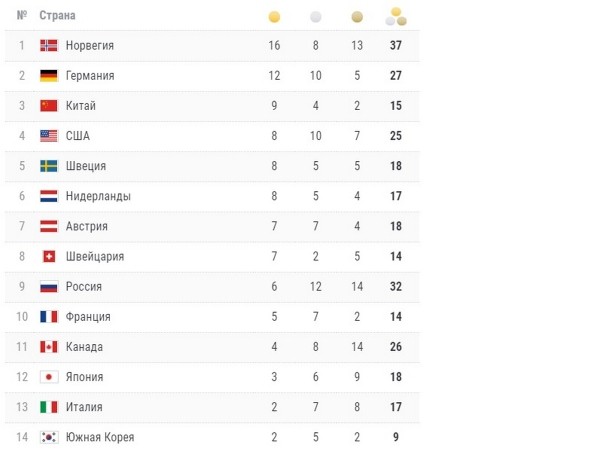Click the Germany flag icon
This screenshot has height=451, width=600.
click(48, 76)
